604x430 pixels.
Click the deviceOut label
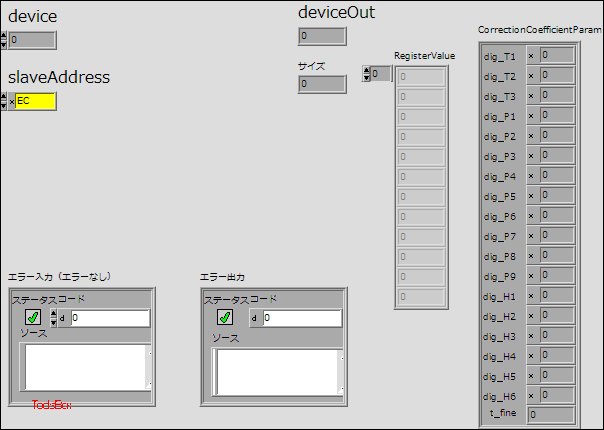(336, 12)
